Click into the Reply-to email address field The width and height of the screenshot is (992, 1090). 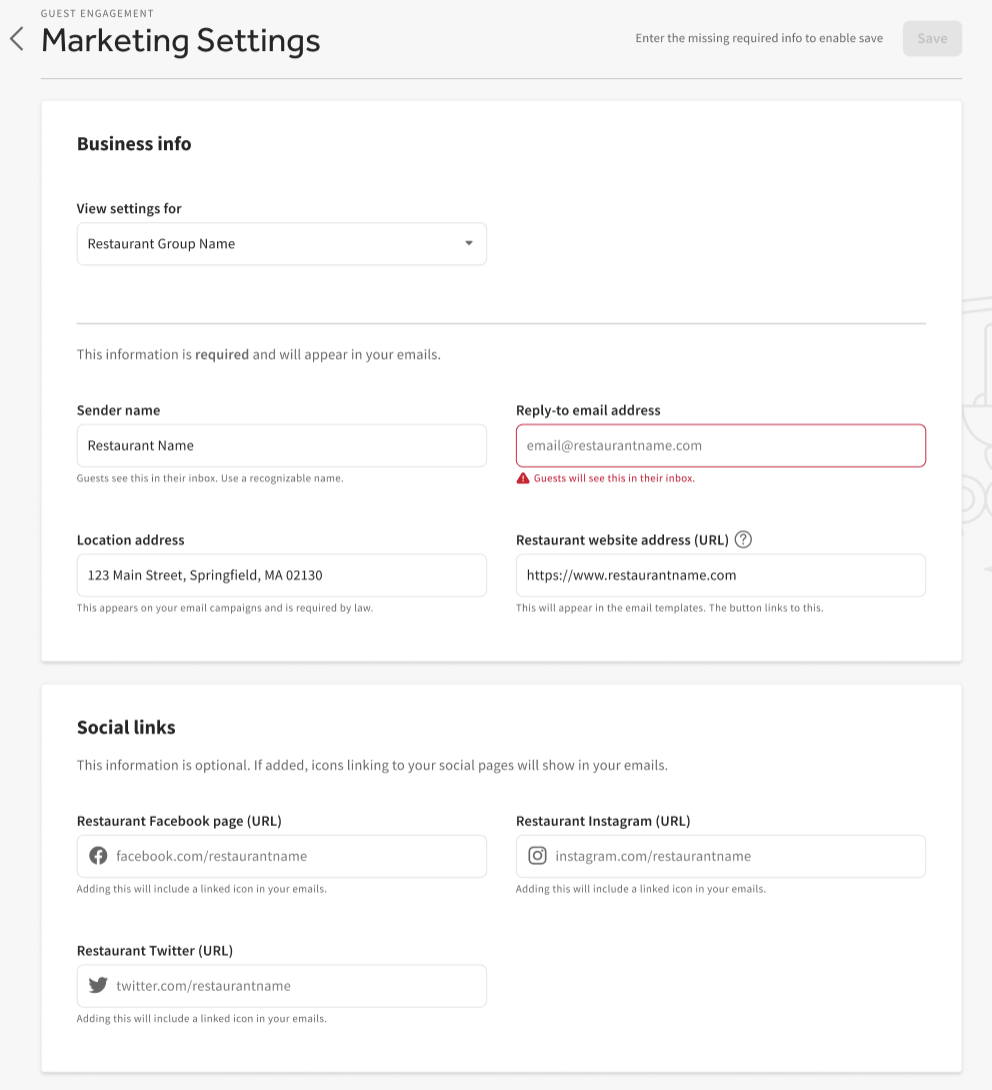coord(720,446)
